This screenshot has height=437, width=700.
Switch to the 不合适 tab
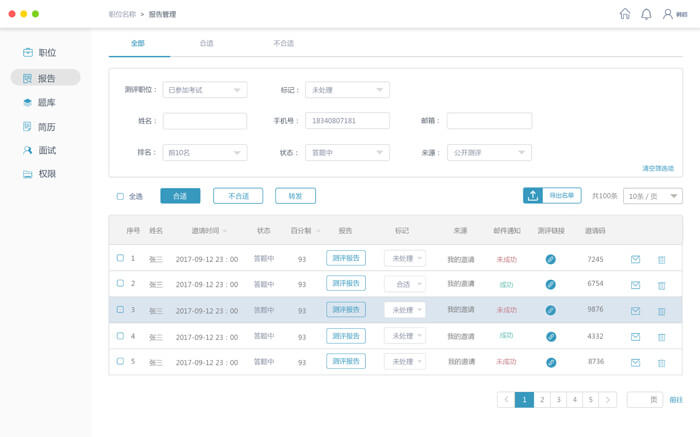(283, 43)
